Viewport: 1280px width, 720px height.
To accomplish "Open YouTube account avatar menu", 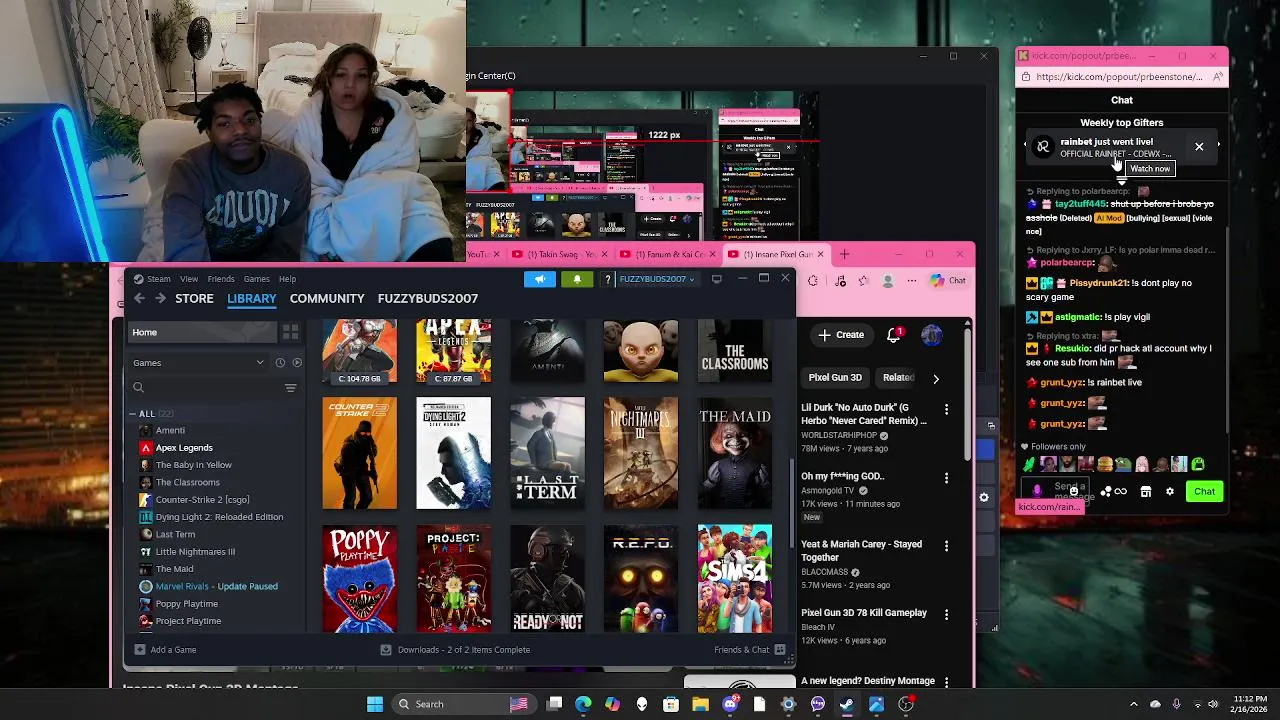I will coord(931,335).
